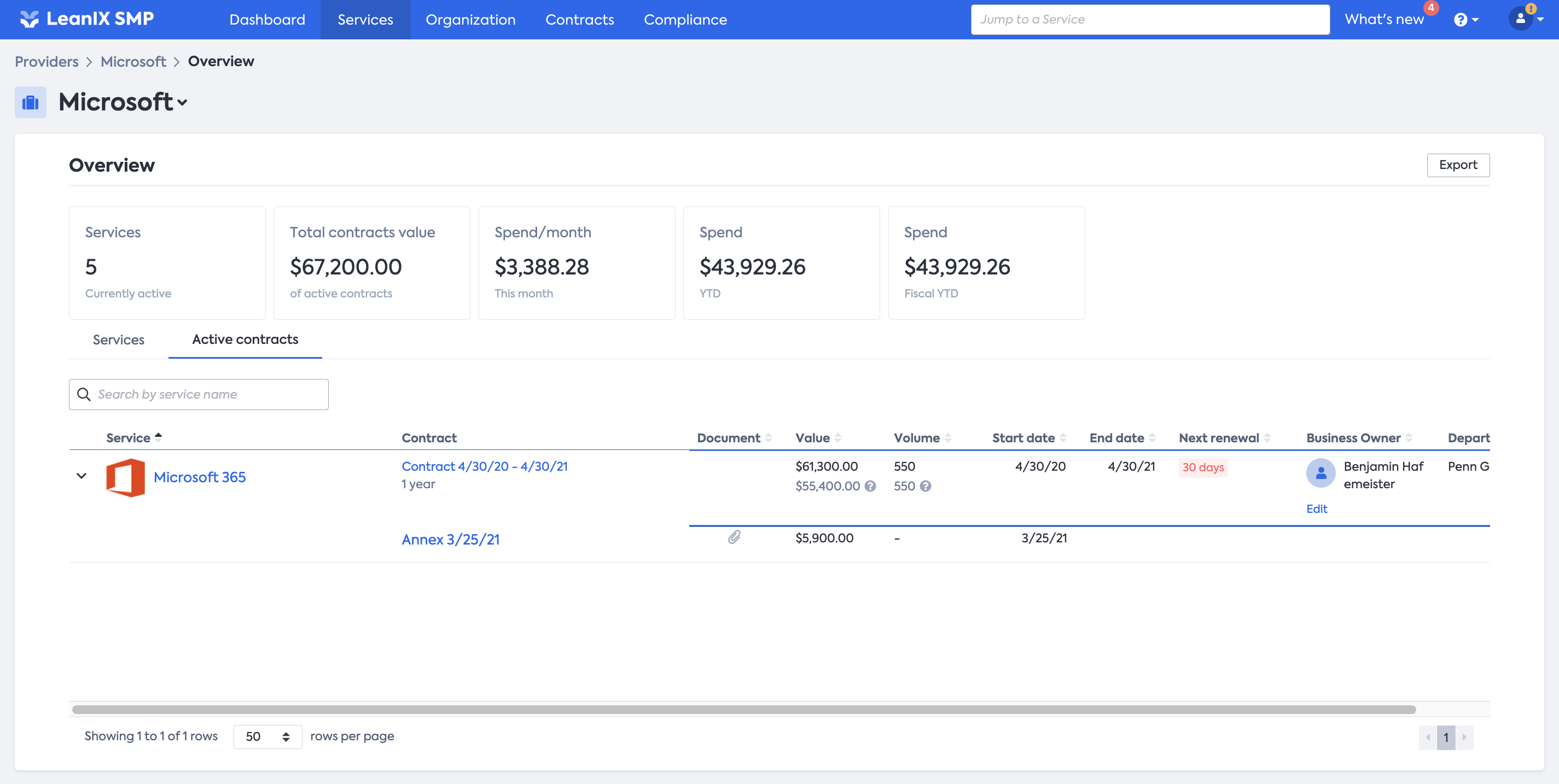The width and height of the screenshot is (1559, 784).
Task: Switch to the Services tab
Action: (119, 340)
